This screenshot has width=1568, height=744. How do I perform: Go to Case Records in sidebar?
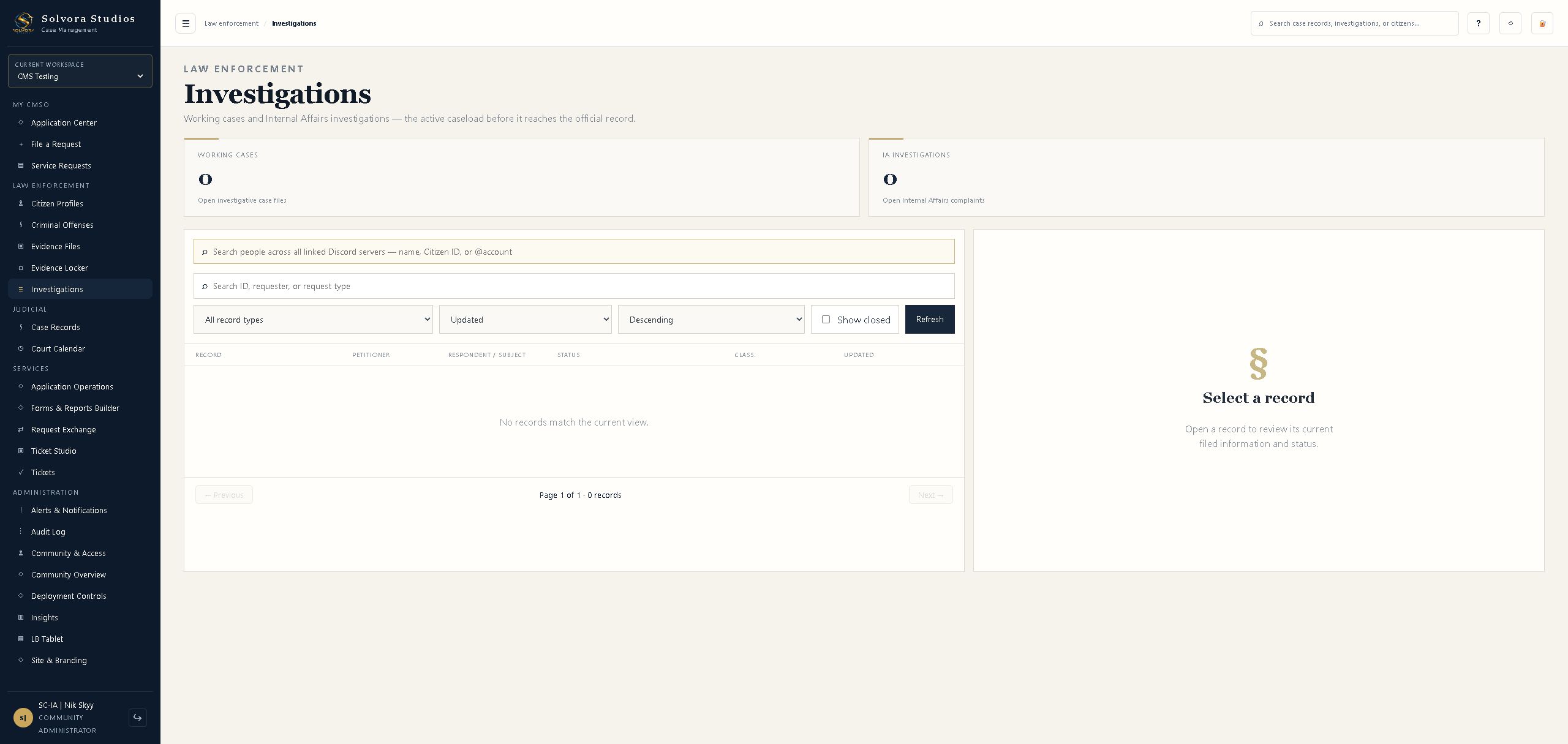click(80, 327)
